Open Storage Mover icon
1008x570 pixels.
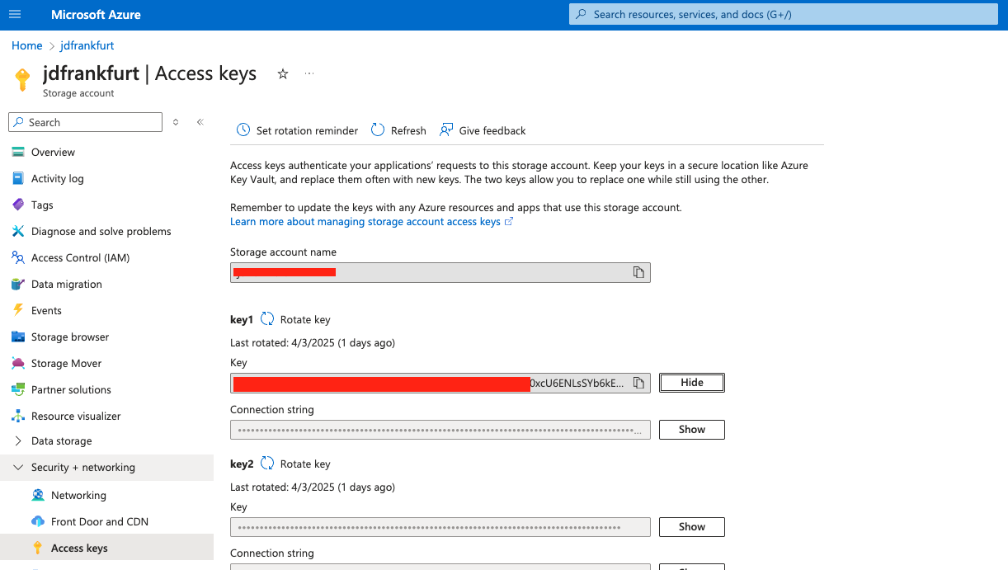(18, 363)
